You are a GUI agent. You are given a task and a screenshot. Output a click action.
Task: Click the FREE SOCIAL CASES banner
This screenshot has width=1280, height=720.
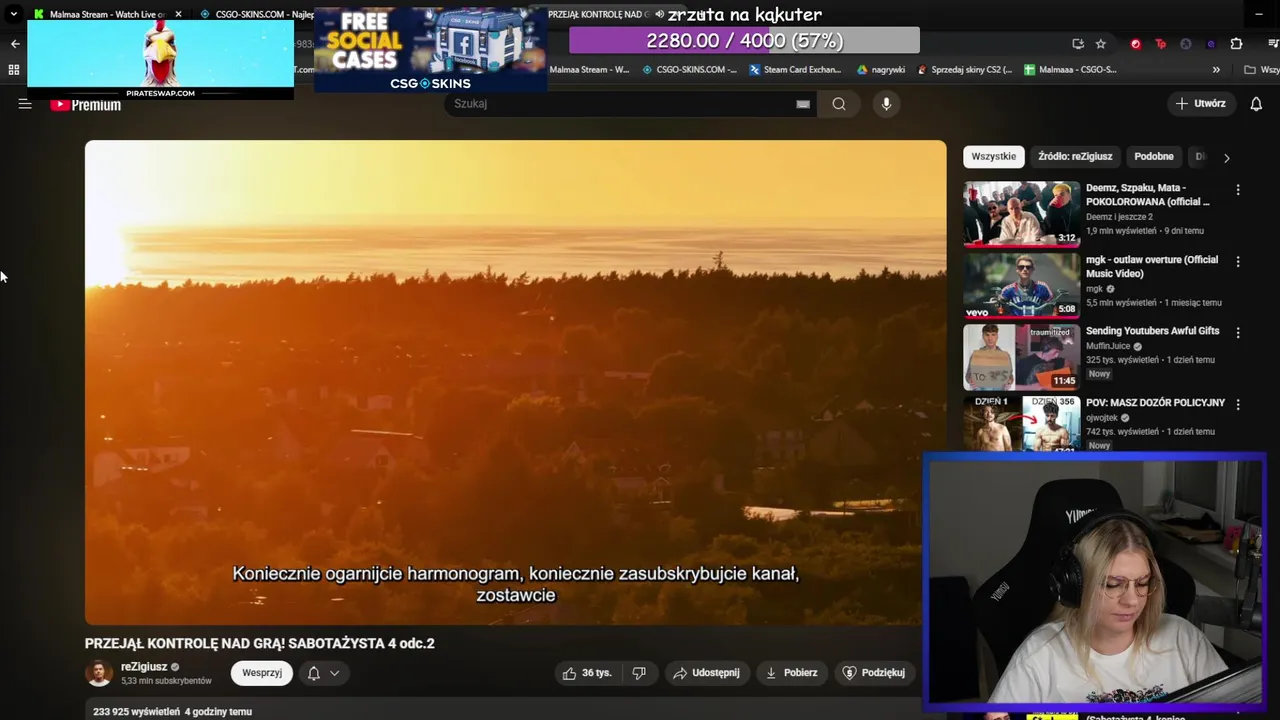(430, 50)
